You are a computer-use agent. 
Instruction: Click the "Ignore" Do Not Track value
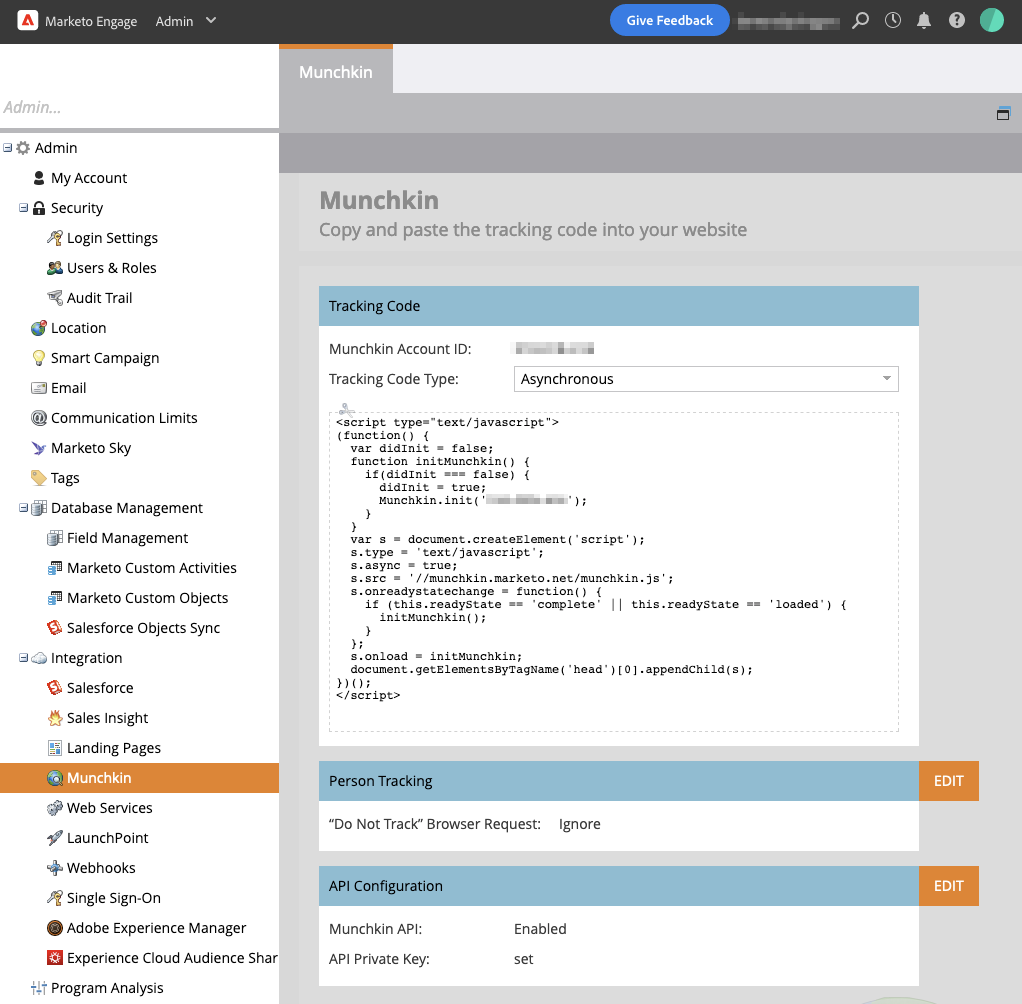click(x=579, y=824)
